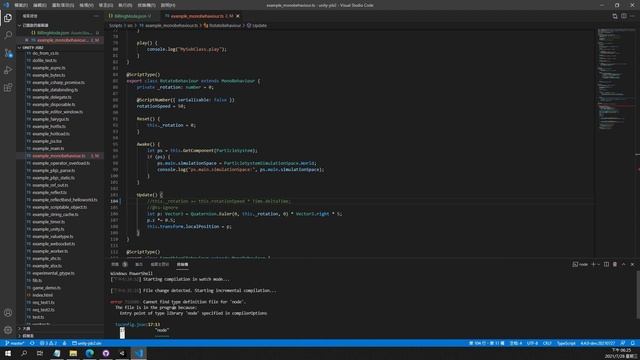The image size is (640, 360).
Task: Open the 檢視 (View) menu
Action: click(86, 5)
